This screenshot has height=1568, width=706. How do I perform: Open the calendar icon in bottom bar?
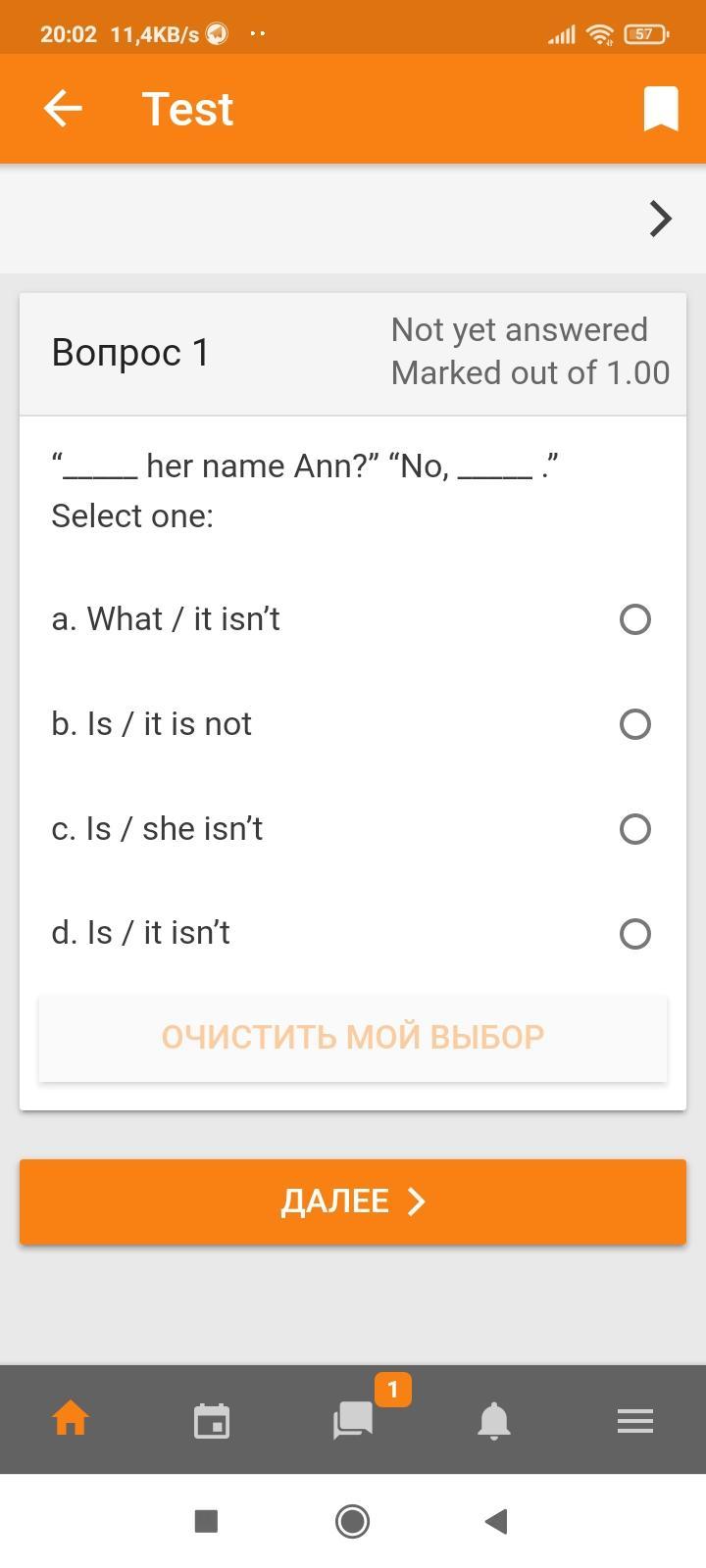click(x=212, y=1420)
